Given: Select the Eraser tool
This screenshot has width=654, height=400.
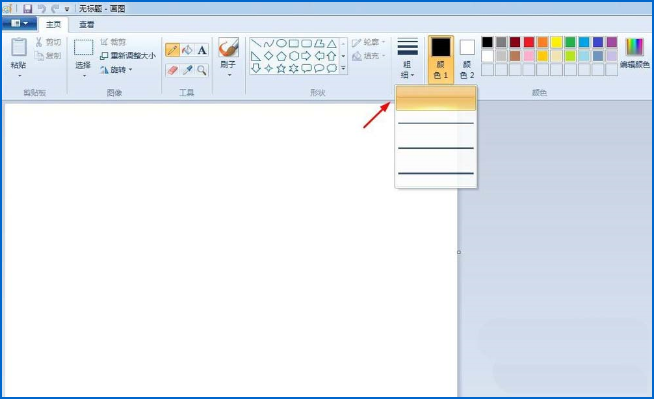Looking at the screenshot, I should click(x=172, y=70).
